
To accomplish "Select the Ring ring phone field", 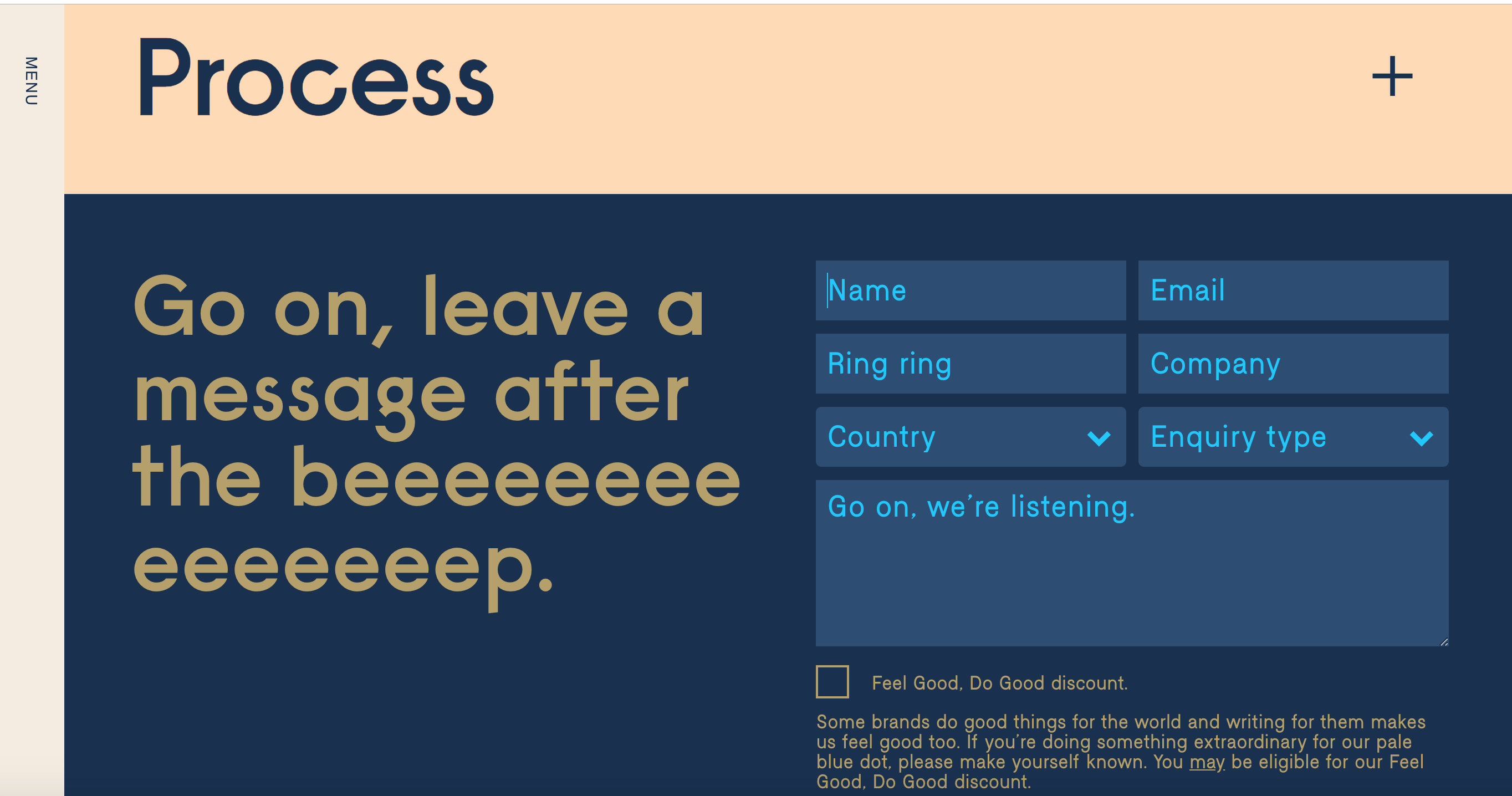I will [x=971, y=364].
